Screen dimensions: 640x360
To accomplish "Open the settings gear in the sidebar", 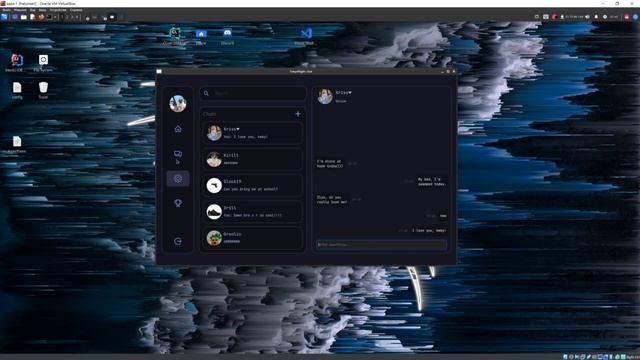I will pos(178,179).
